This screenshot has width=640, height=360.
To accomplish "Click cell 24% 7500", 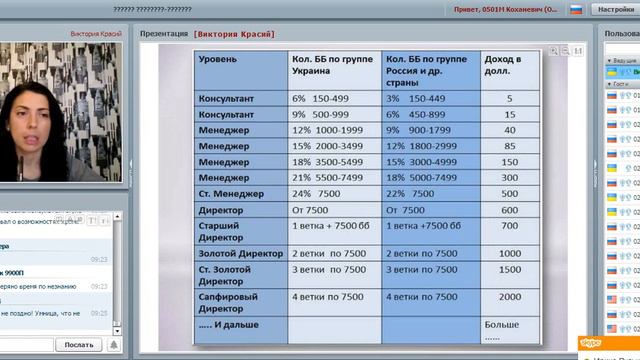I will click(335, 194).
